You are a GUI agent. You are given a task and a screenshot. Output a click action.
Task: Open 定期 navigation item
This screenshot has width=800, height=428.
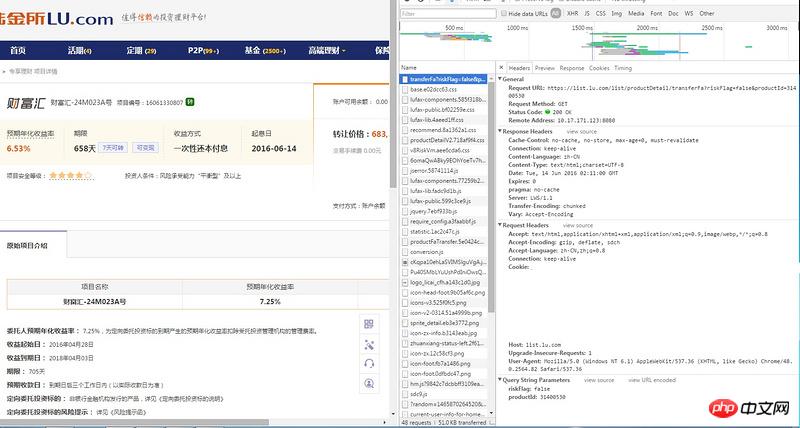tap(141, 51)
